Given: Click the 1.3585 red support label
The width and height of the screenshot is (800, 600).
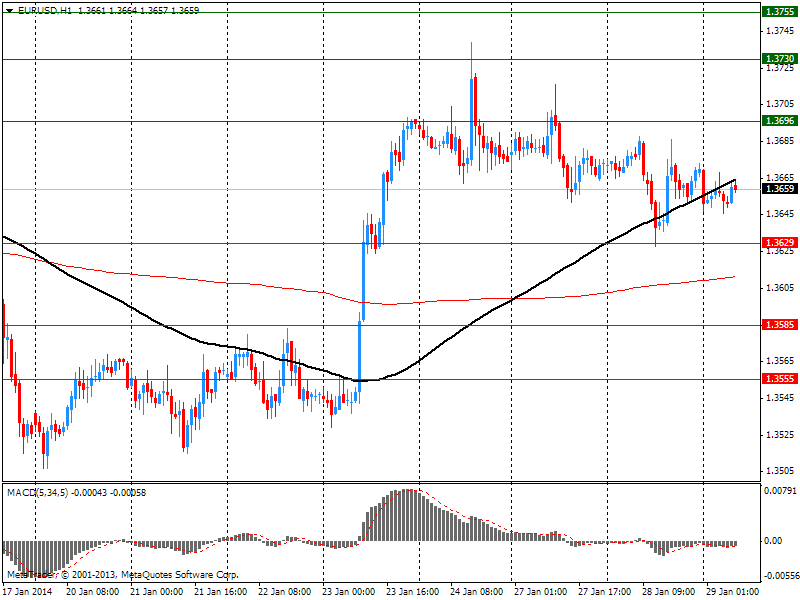Looking at the screenshot, I should 780,325.
